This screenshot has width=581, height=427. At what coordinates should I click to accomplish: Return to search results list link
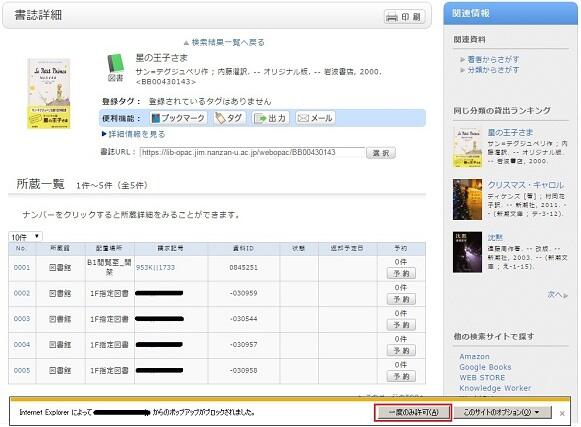224,42
